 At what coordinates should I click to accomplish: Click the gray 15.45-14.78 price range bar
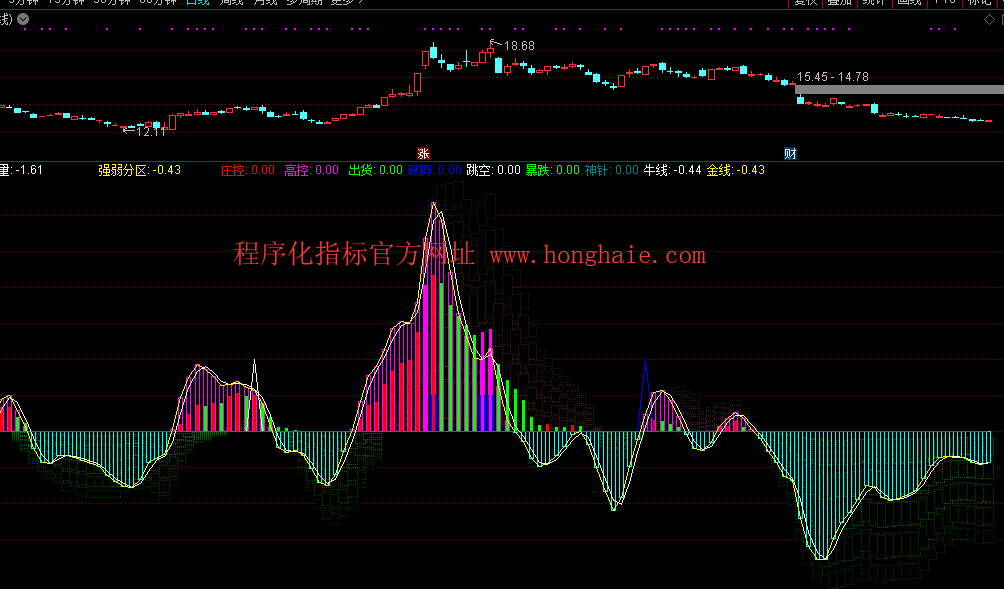[899, 89]
